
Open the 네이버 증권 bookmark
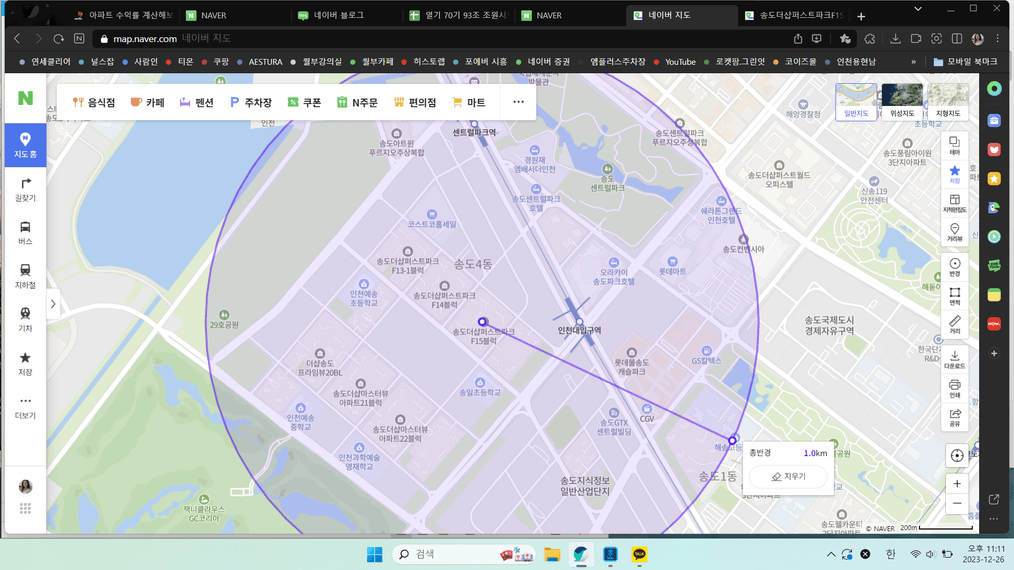(543, 61)
